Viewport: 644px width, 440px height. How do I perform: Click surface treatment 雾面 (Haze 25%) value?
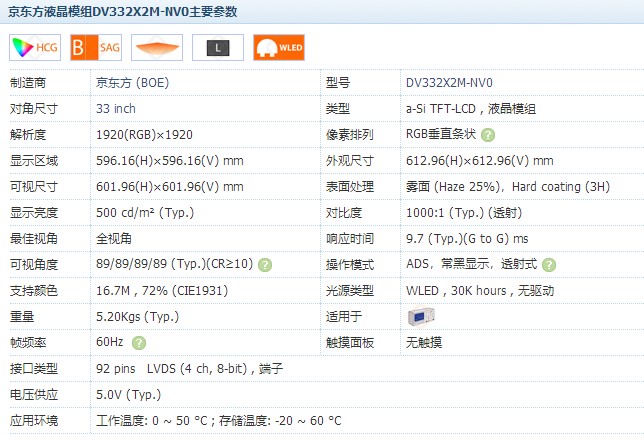(x=508, y=187)
